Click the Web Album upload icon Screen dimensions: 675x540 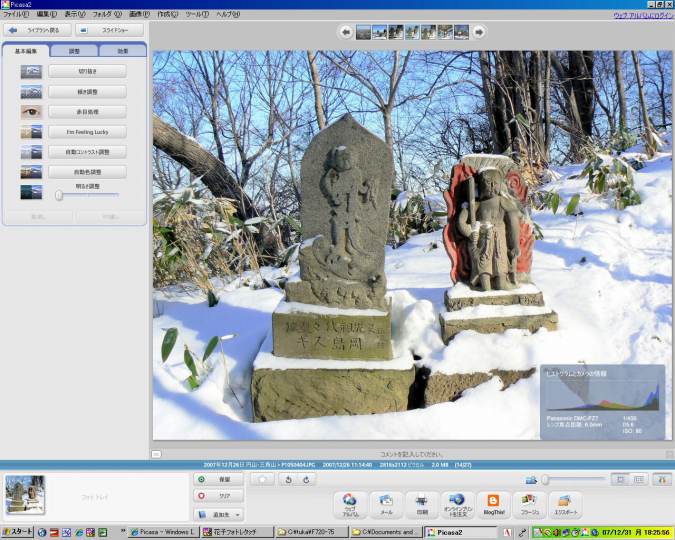tap(349, 502)
